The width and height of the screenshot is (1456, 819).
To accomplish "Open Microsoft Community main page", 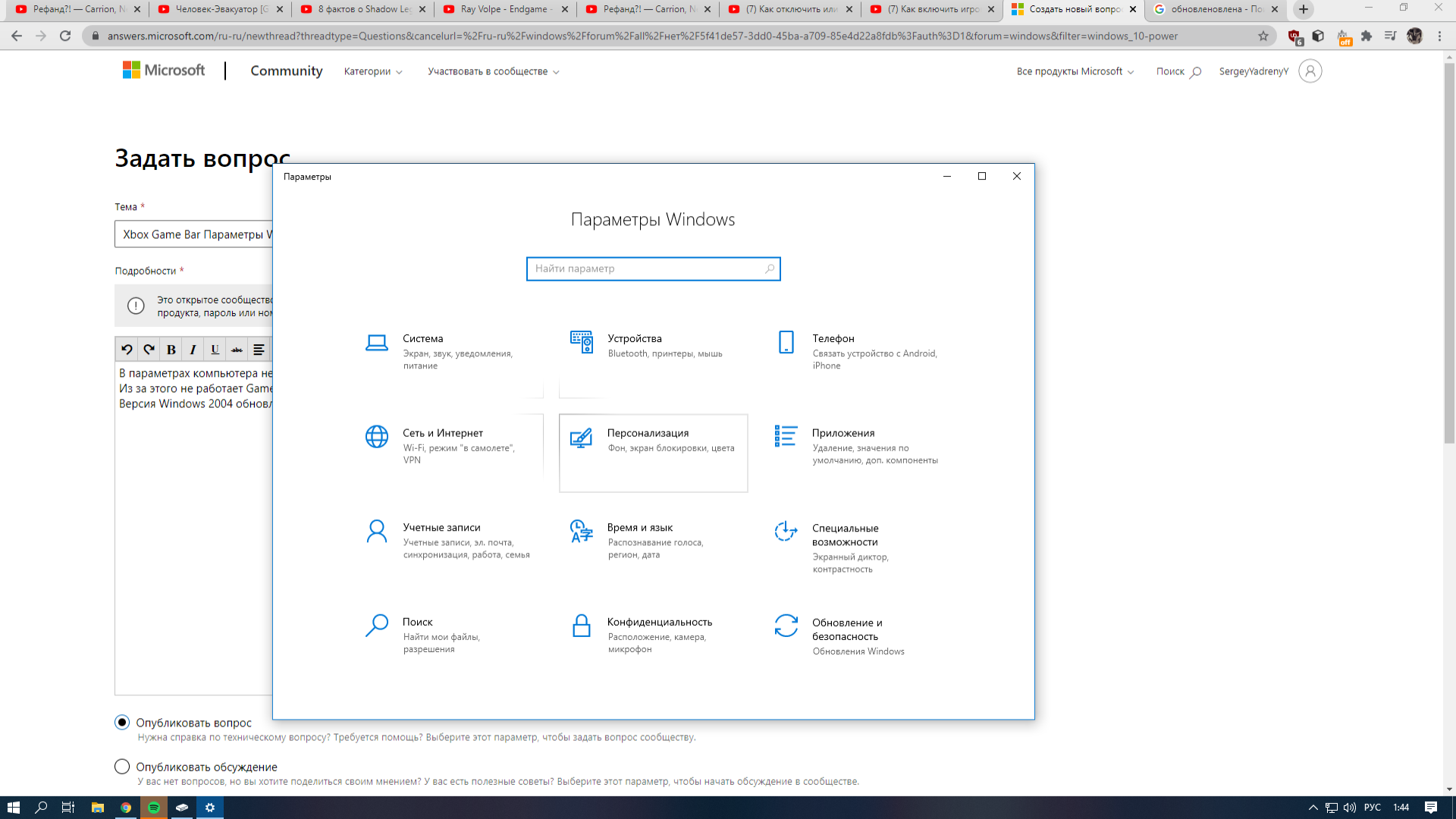I will point(286,71).
